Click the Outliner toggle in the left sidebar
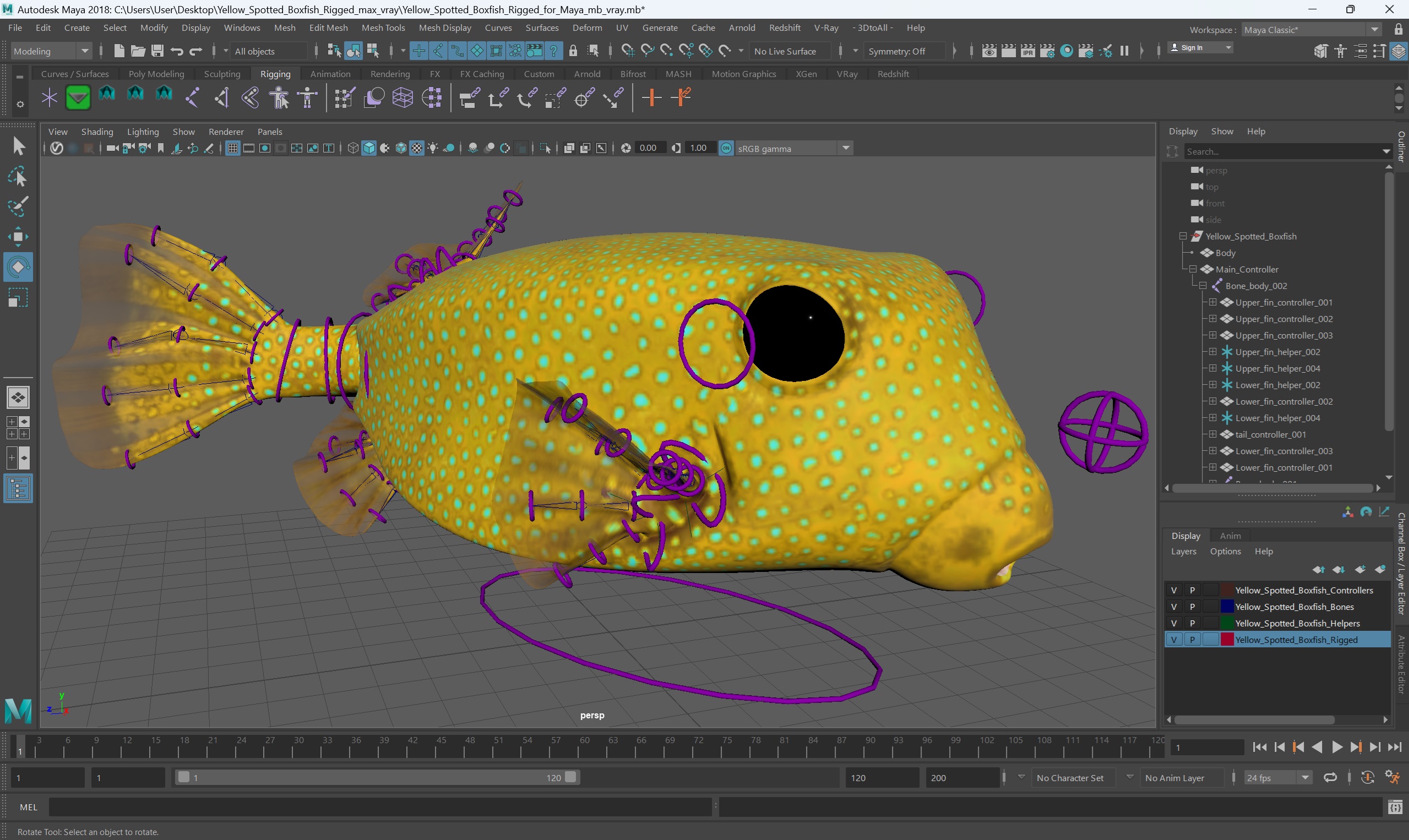Viewport: 1409px width, 840px height. [18, 488]
